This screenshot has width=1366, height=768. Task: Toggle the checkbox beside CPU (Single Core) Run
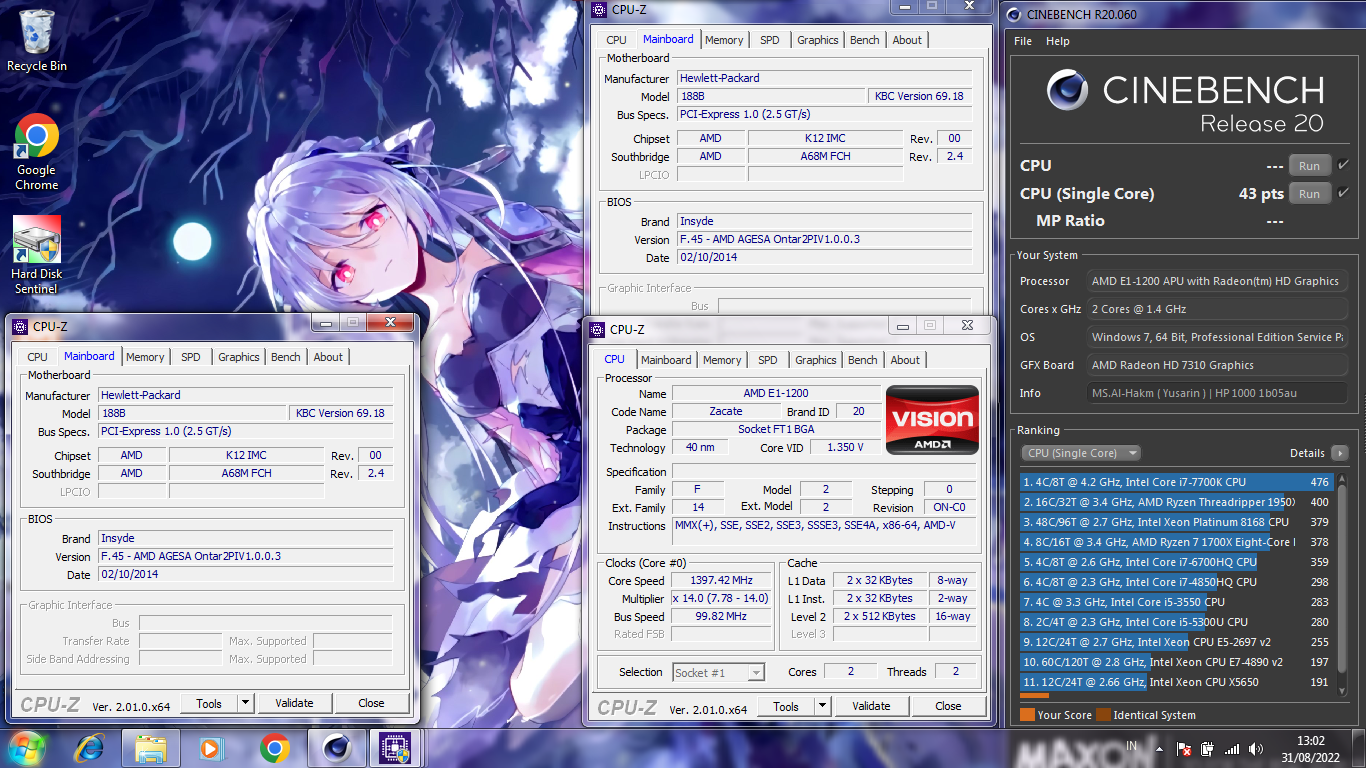(x=1343, y=193)
